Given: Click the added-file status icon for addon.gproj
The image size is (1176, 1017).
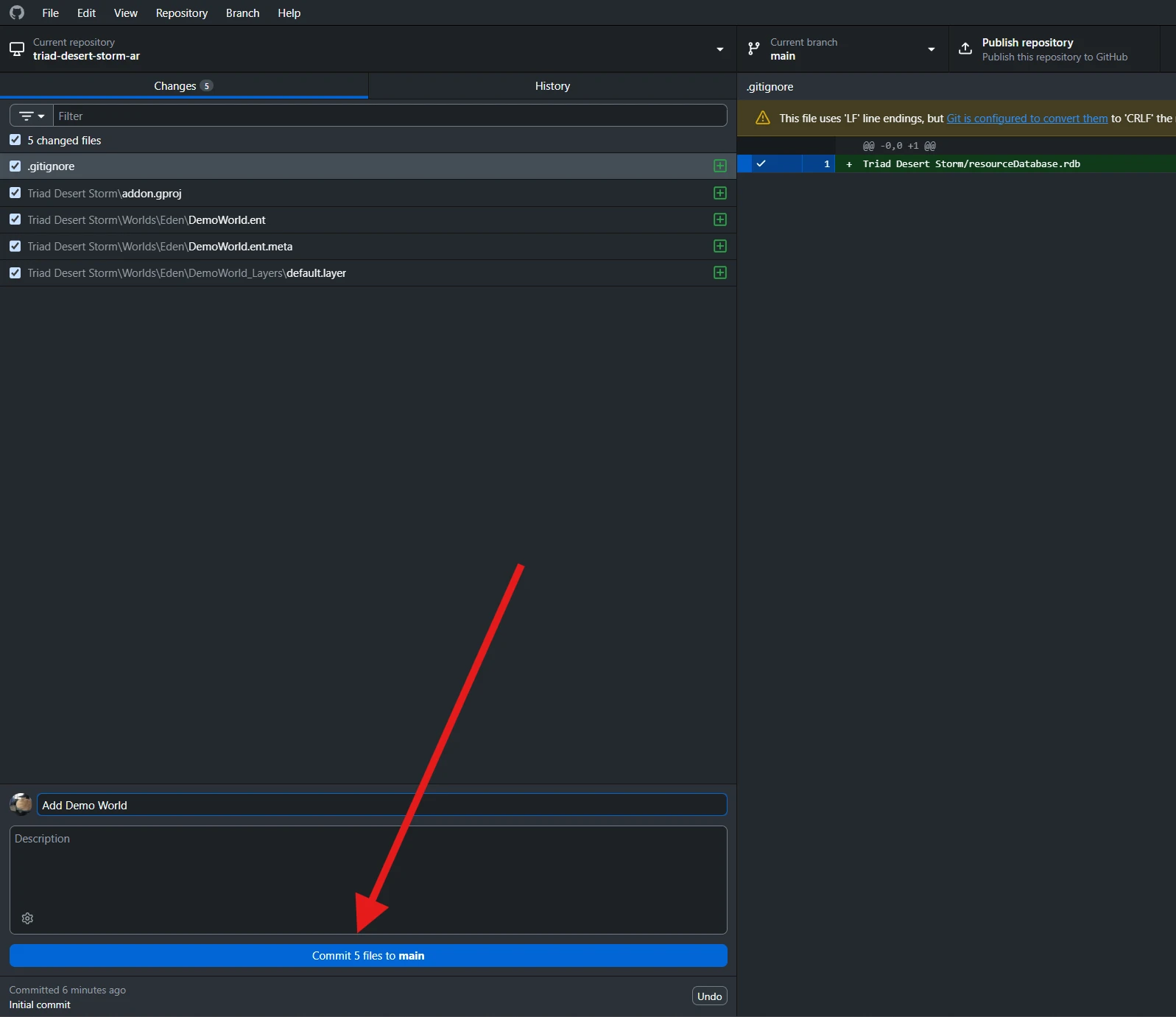Looking at the screenshot, I should coord(720,193).
